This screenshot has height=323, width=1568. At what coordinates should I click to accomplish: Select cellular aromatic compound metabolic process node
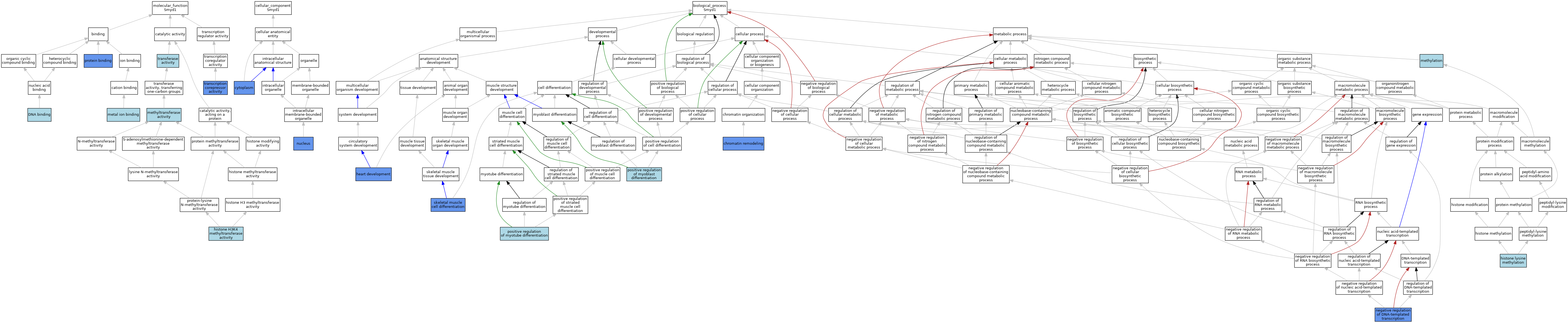click(1015, 88)
